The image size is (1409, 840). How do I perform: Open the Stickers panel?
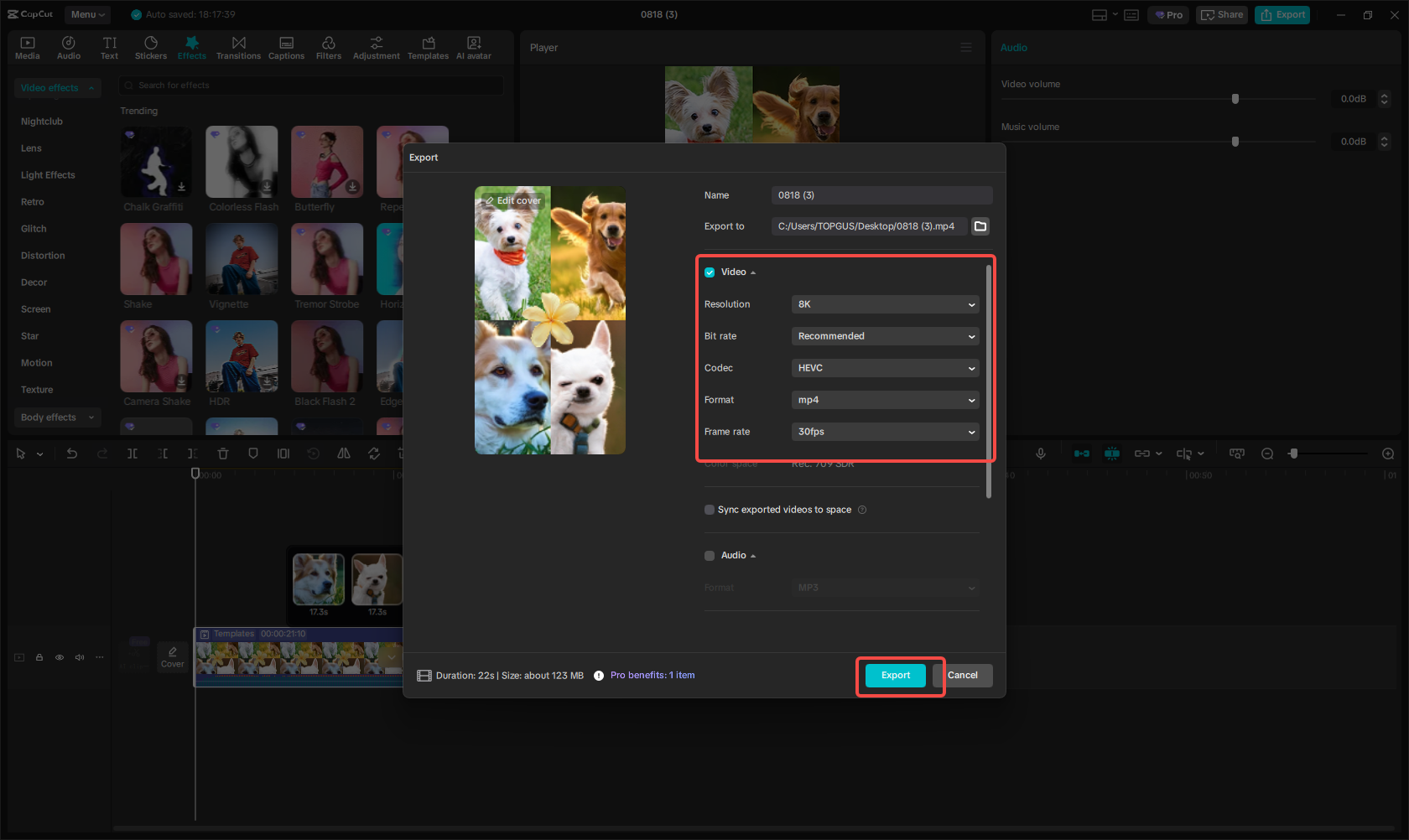point(151,46)
